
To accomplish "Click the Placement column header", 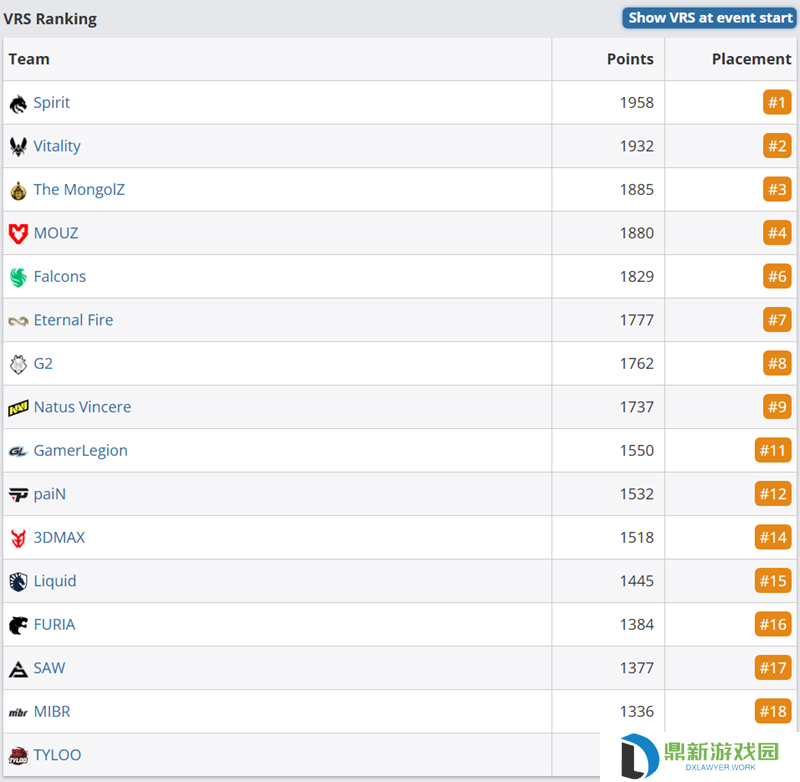I will pos(752,59).
